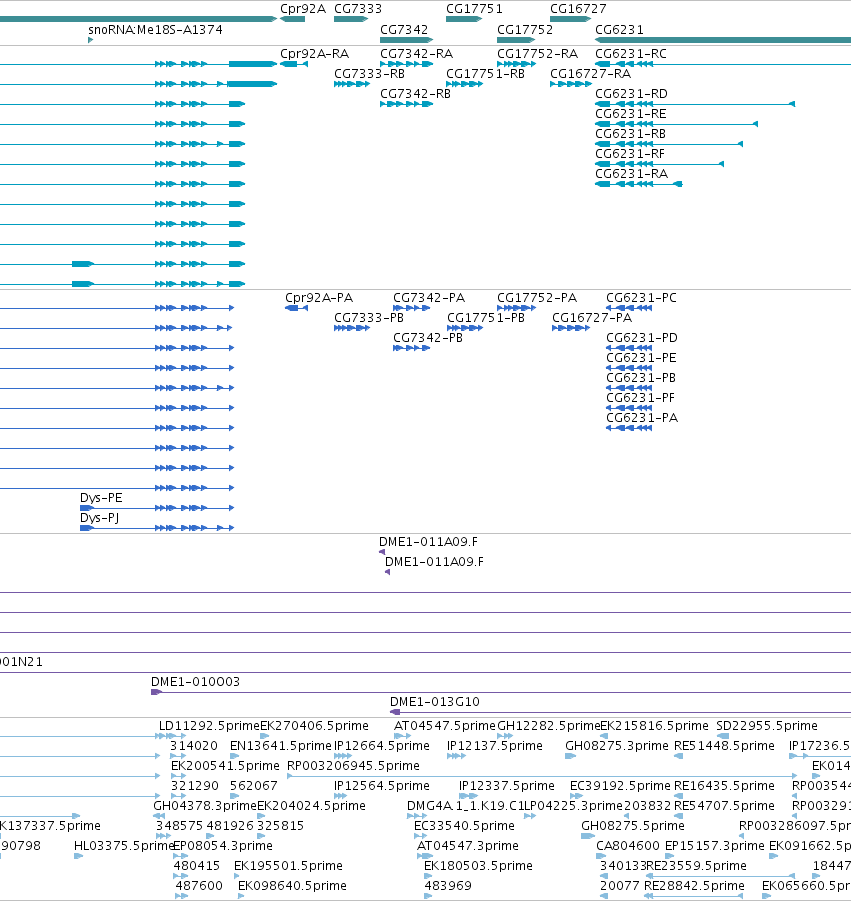Click the CG6231-RC transcript label
Screen dimensions: 851x901
tap(630, 54)
